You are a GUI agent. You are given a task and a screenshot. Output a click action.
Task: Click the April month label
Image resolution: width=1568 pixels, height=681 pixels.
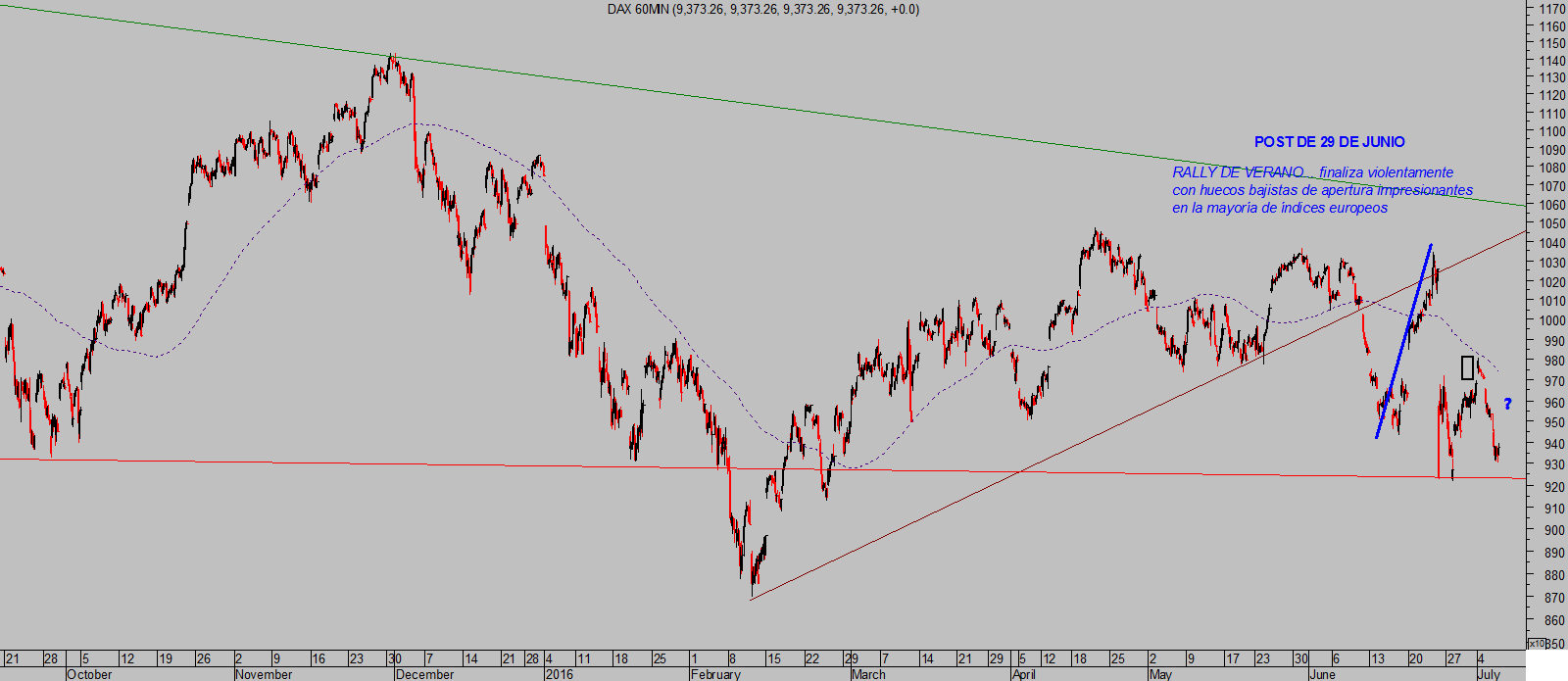(1023, 674)
